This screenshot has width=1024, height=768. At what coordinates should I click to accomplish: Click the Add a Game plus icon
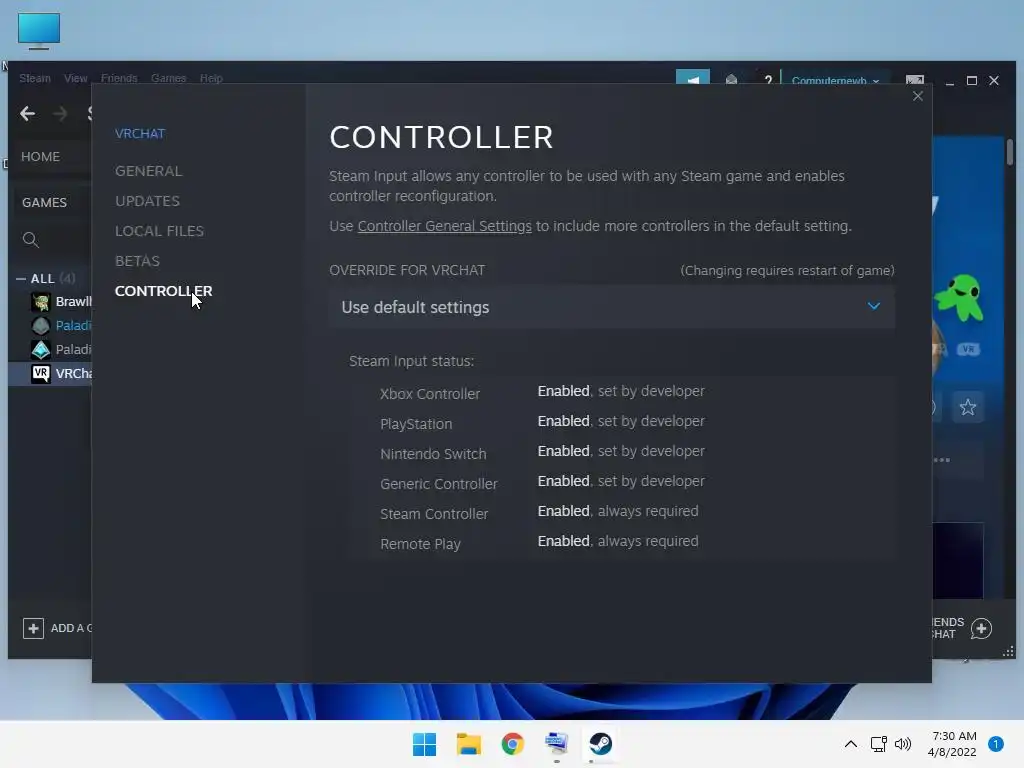pyautogui.click(x=33, y=628)
